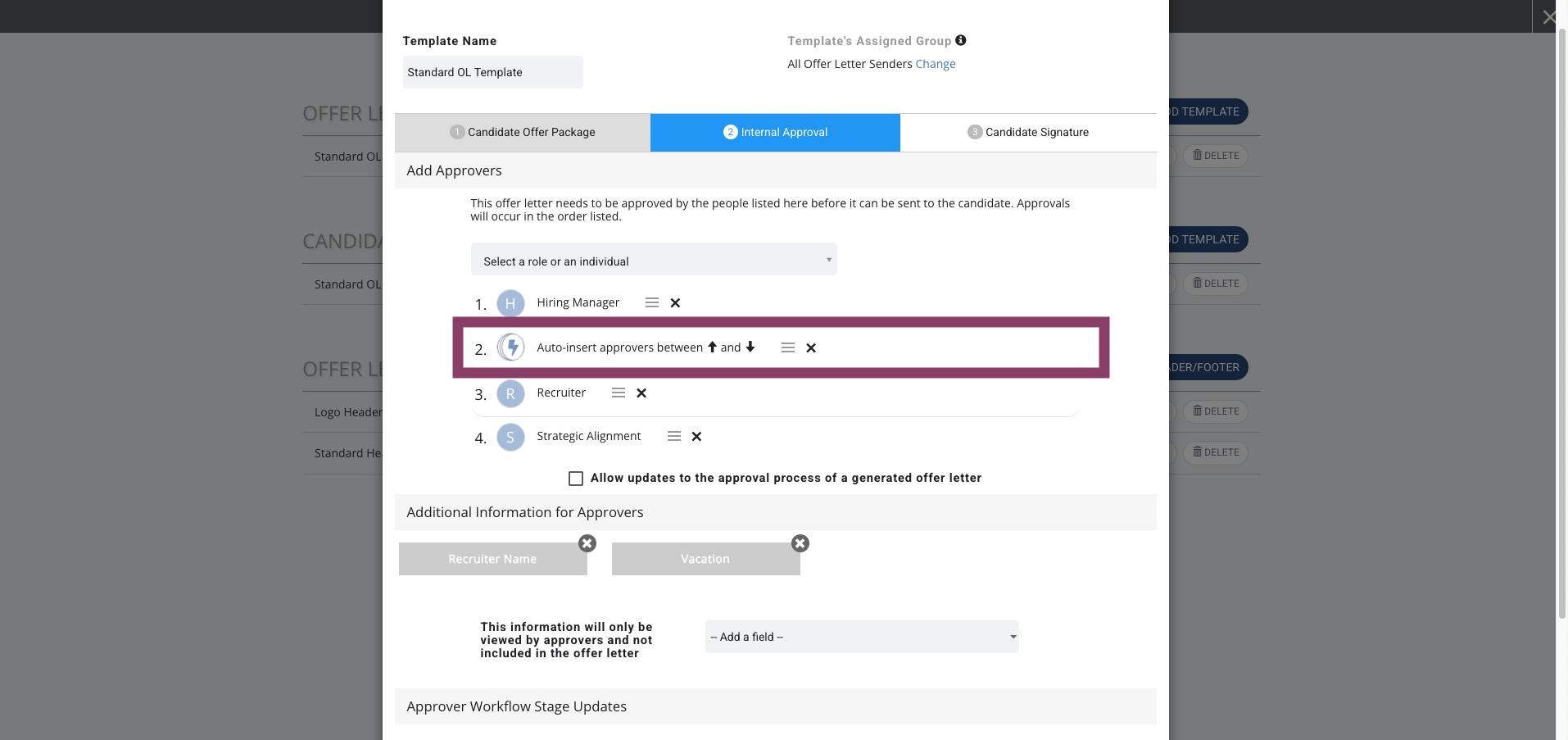Viewport: 1568px width, 740px height.
Task: Click the reorder handle for Strategic Alignment
Action: (674, 436)
